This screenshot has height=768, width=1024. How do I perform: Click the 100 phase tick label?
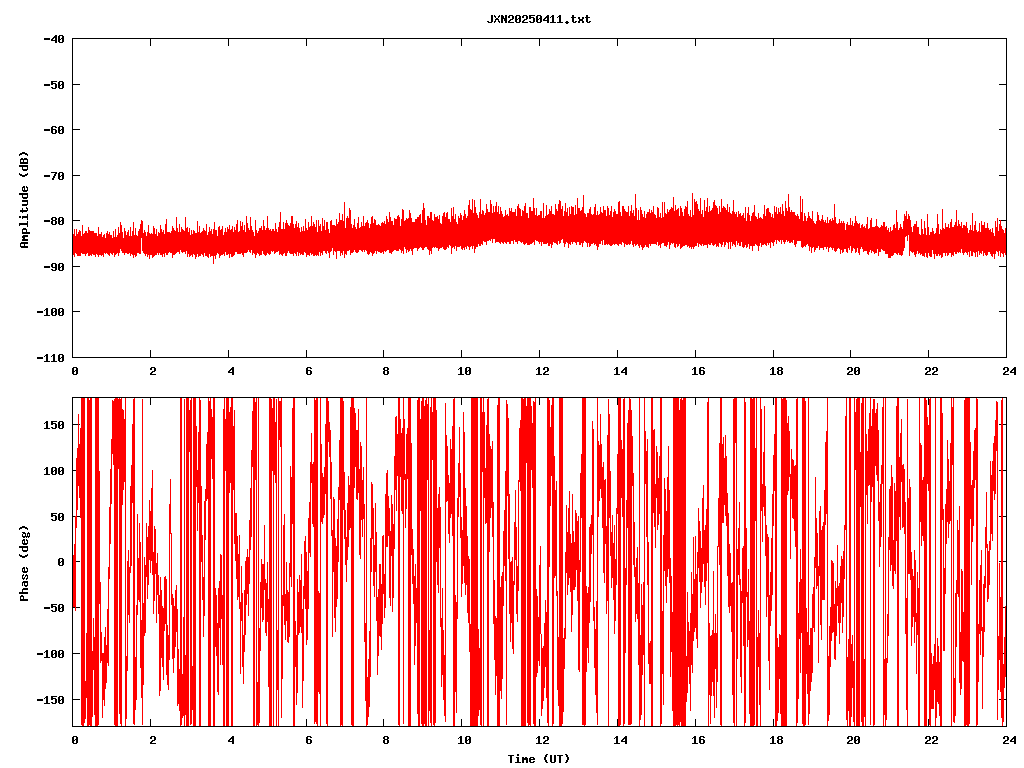coord(54,471)
